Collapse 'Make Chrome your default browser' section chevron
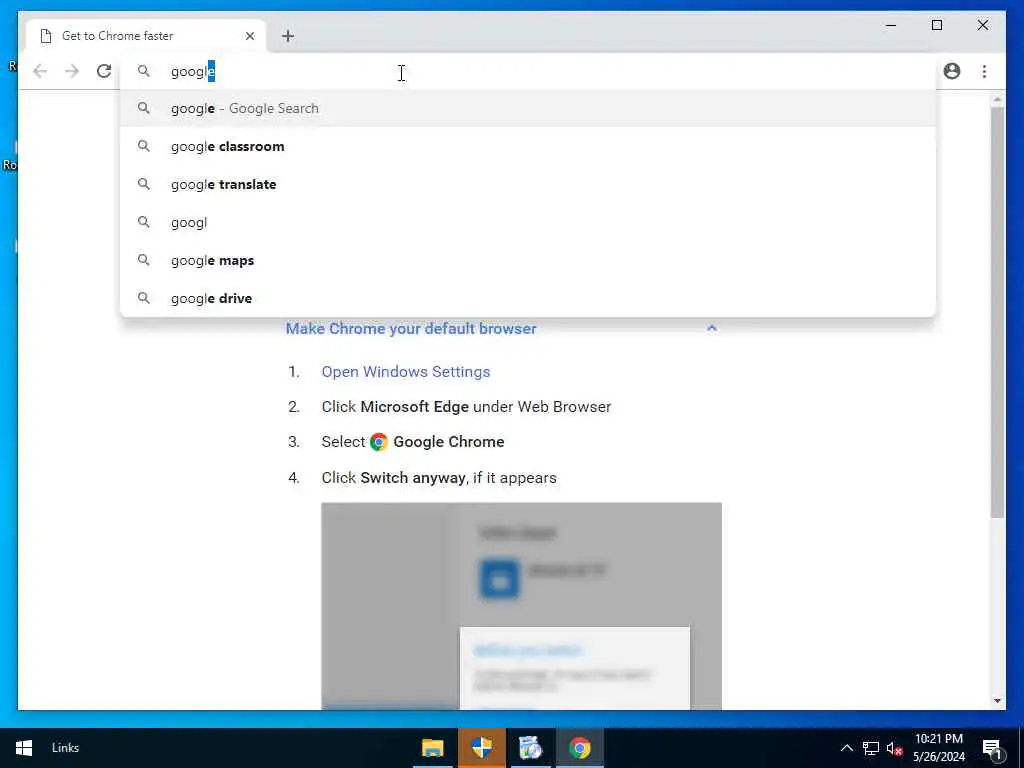 [x=712, y=328]
